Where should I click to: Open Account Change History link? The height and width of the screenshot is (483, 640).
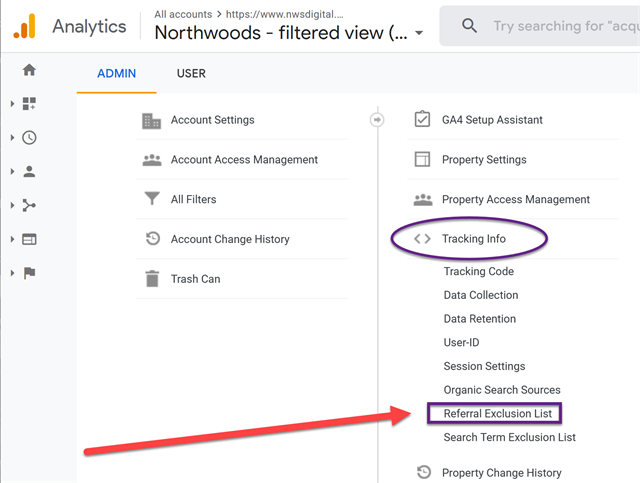click(230, 239)
